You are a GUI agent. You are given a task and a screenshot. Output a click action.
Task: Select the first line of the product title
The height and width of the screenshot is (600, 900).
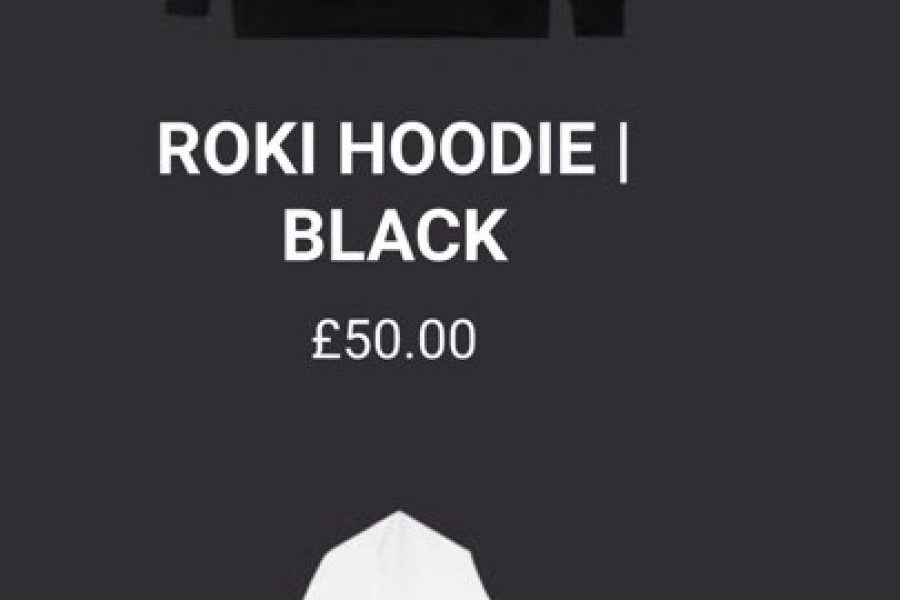394,150
